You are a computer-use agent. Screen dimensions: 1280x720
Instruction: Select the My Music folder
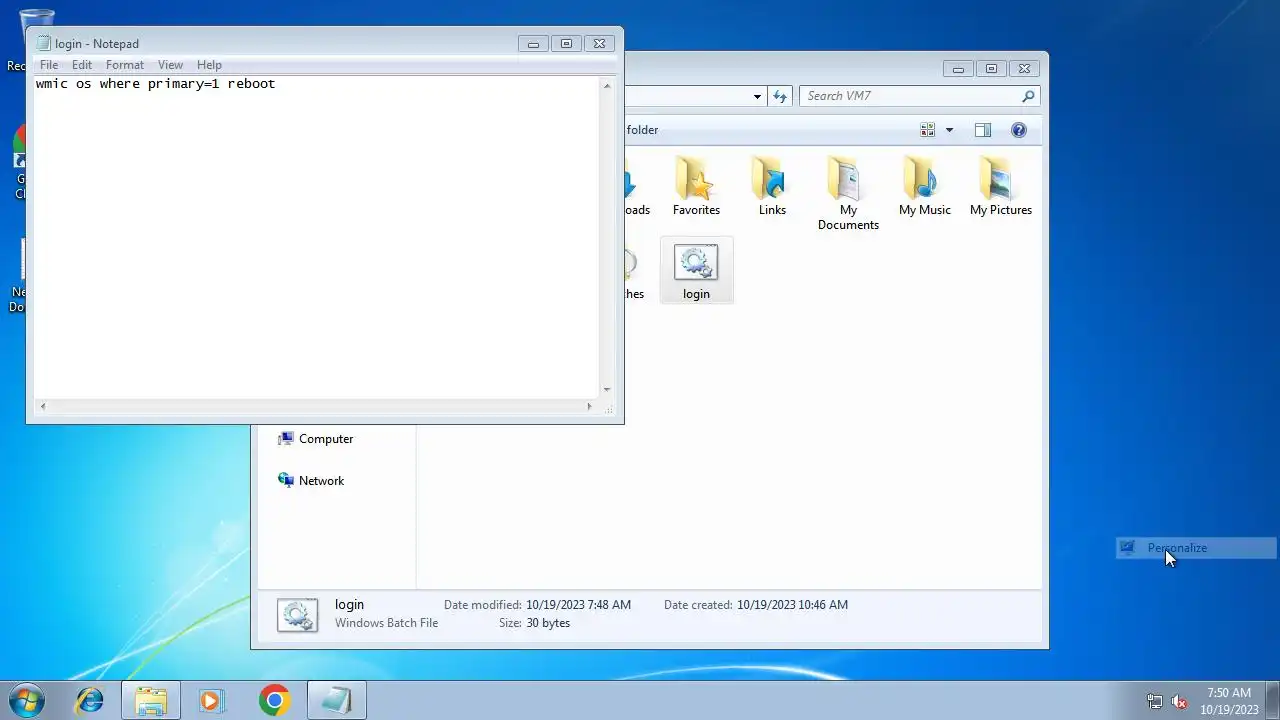pos(924,187)
